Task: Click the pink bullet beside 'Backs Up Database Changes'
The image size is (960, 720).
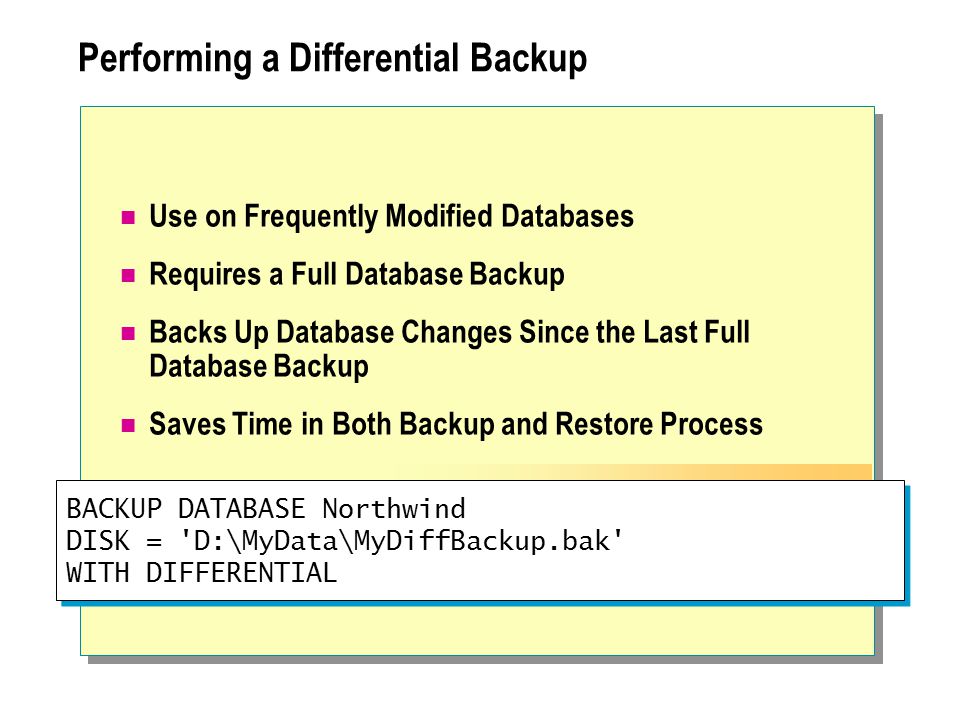Action: click(128, 334)
